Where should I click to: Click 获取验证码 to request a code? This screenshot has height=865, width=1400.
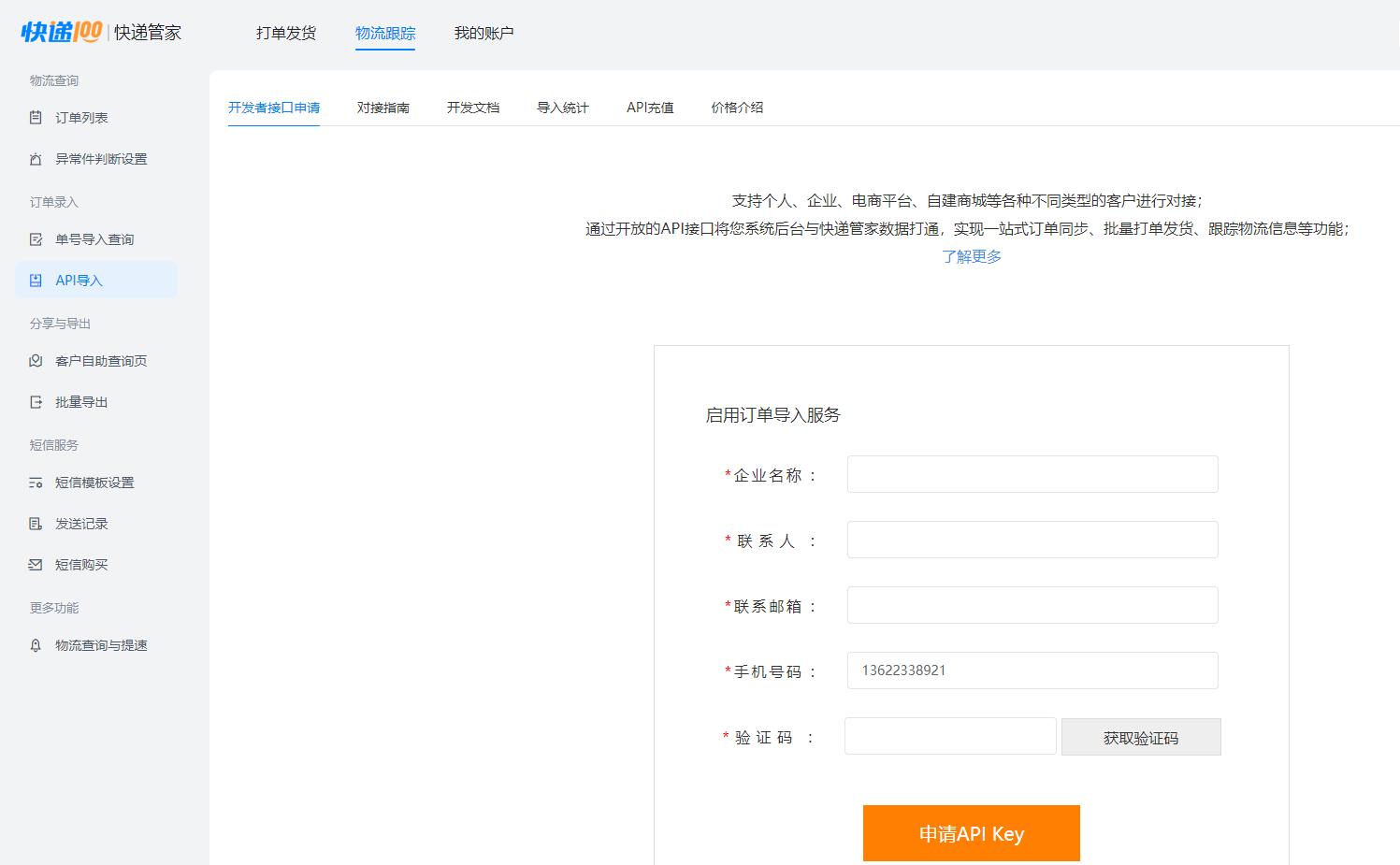1140,737
